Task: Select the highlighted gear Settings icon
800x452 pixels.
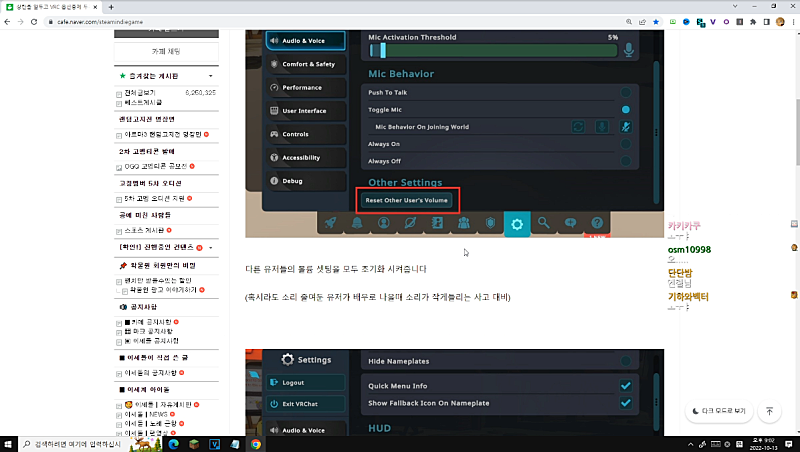Action: [517, 224]
